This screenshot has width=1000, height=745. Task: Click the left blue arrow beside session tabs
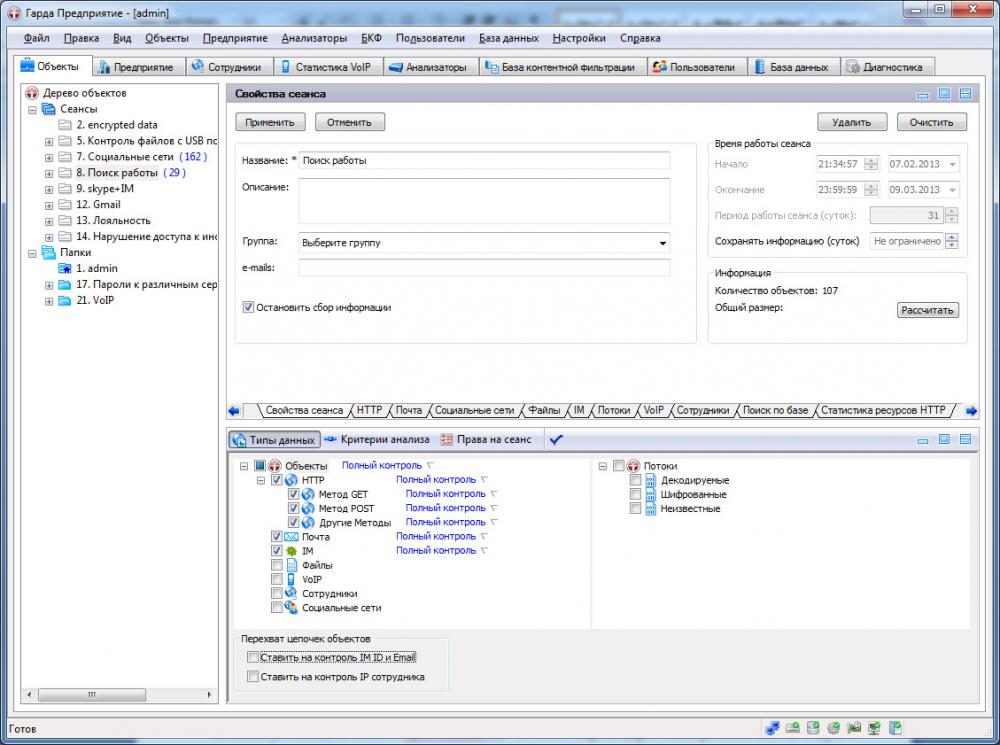pos(234,410)
